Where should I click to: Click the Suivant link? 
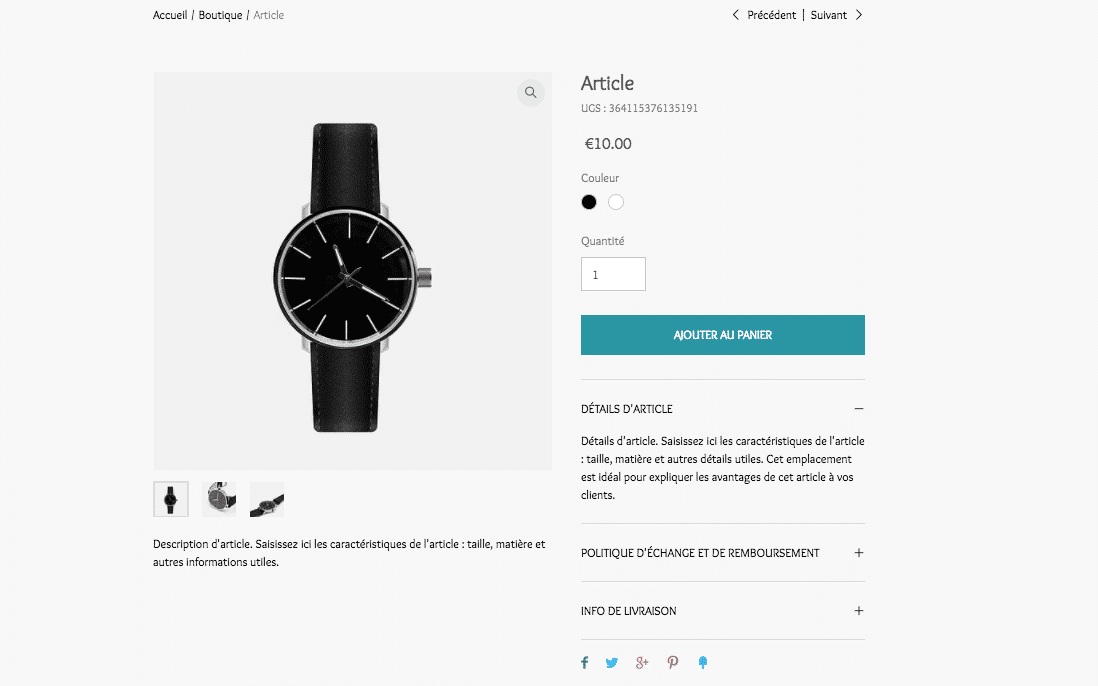829,15
